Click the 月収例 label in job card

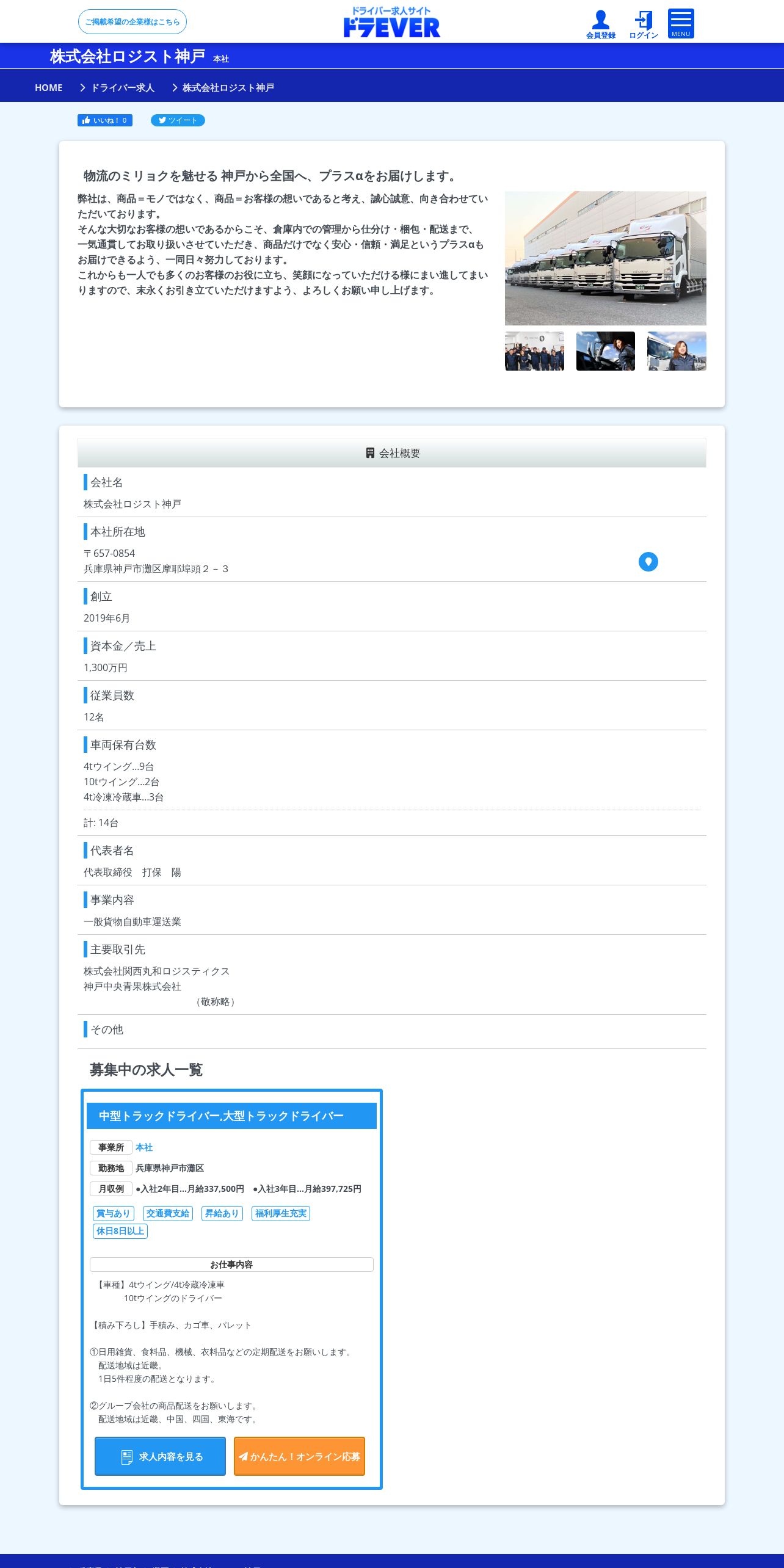coord(111,1189)
